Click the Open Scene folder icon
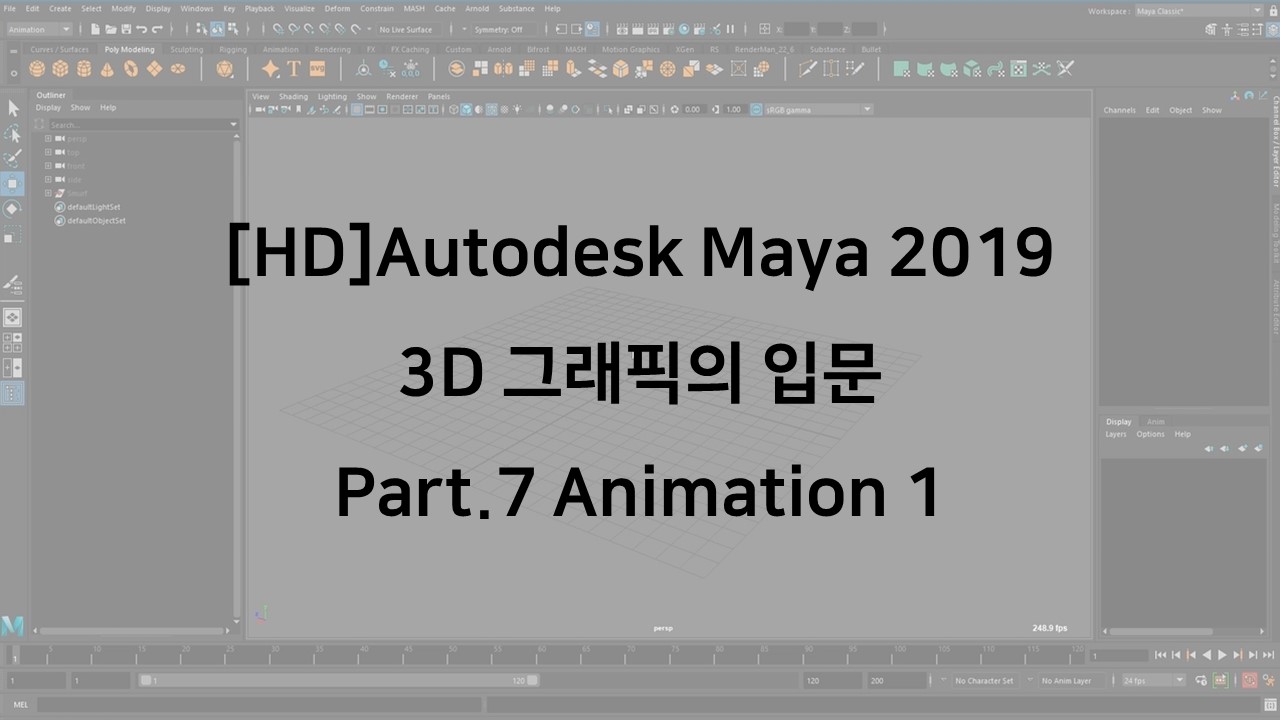1280x720 pixels. pyautogui.click(x=111, y=29)
